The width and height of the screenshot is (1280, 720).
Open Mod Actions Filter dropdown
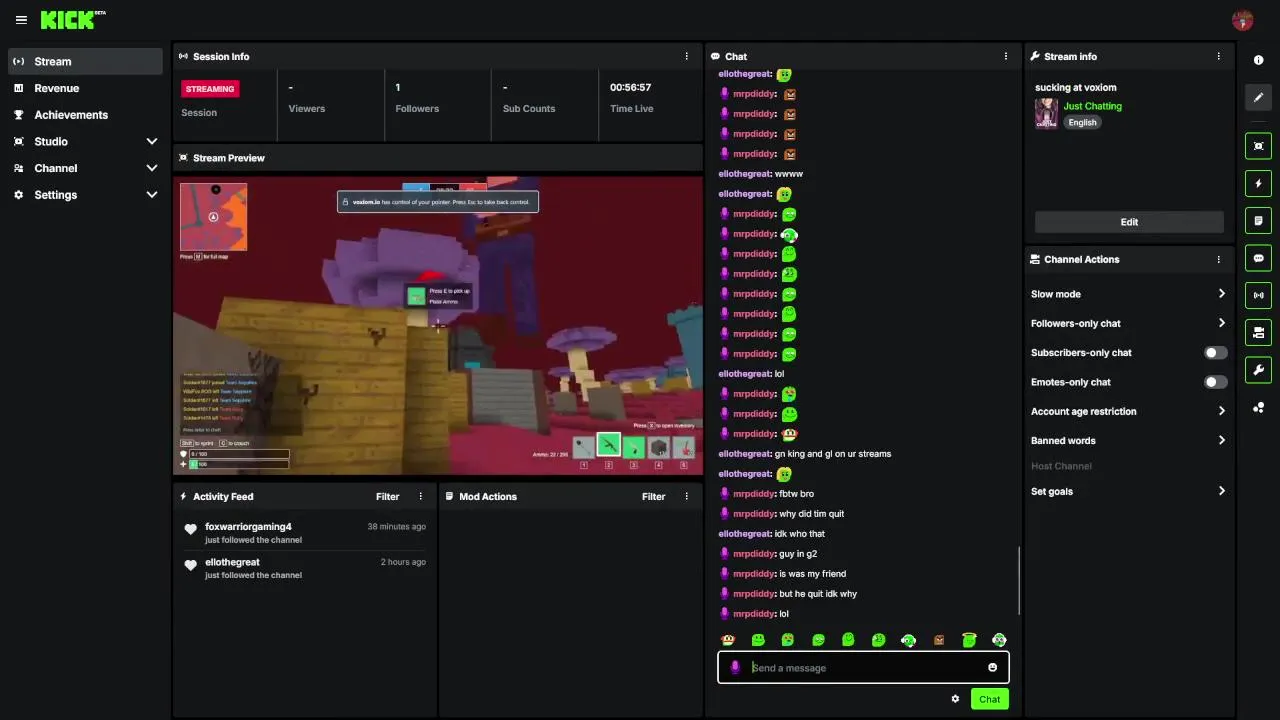click(653, 497)
